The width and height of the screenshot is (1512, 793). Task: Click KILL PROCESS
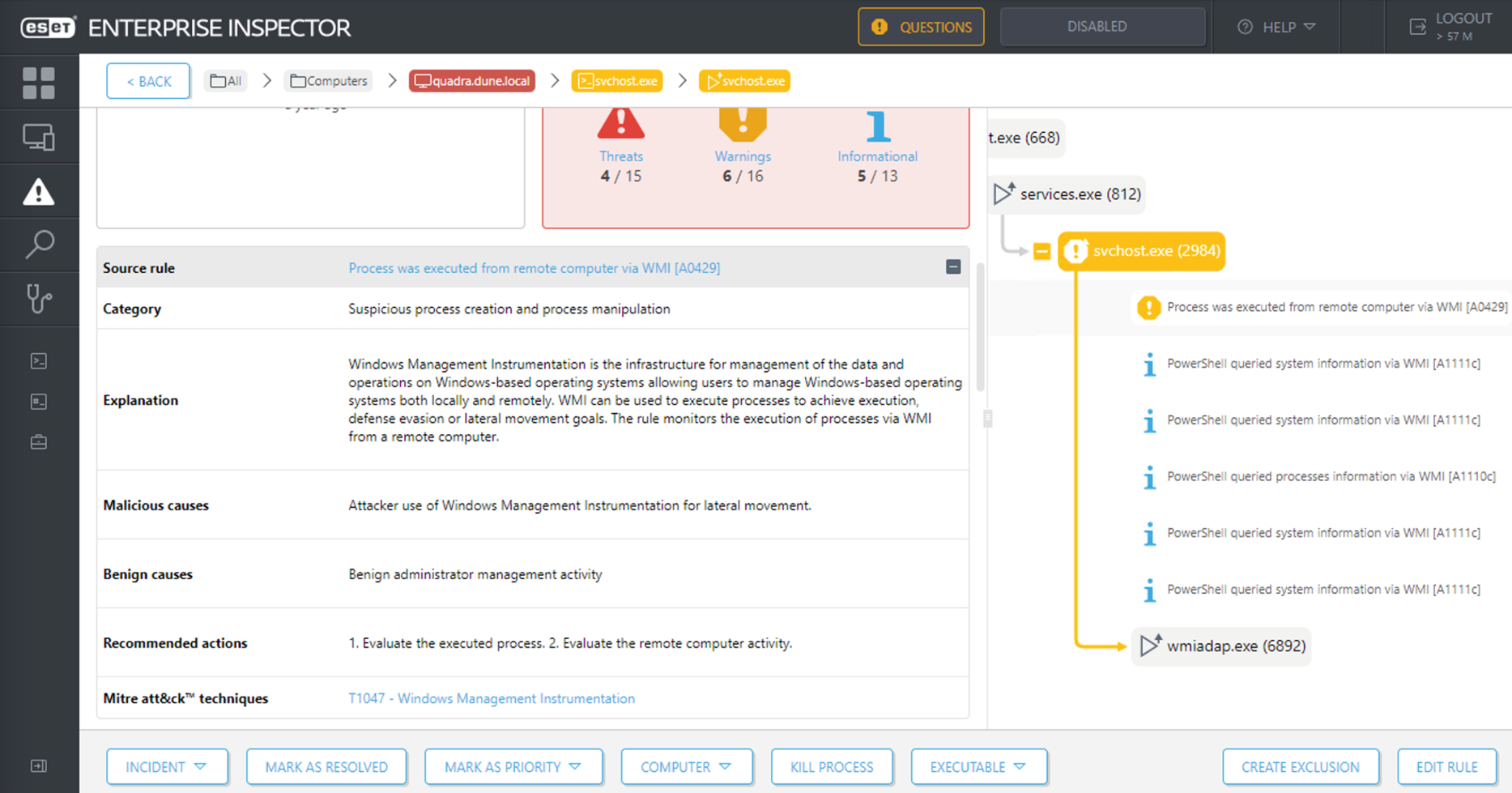click(832, 767)
